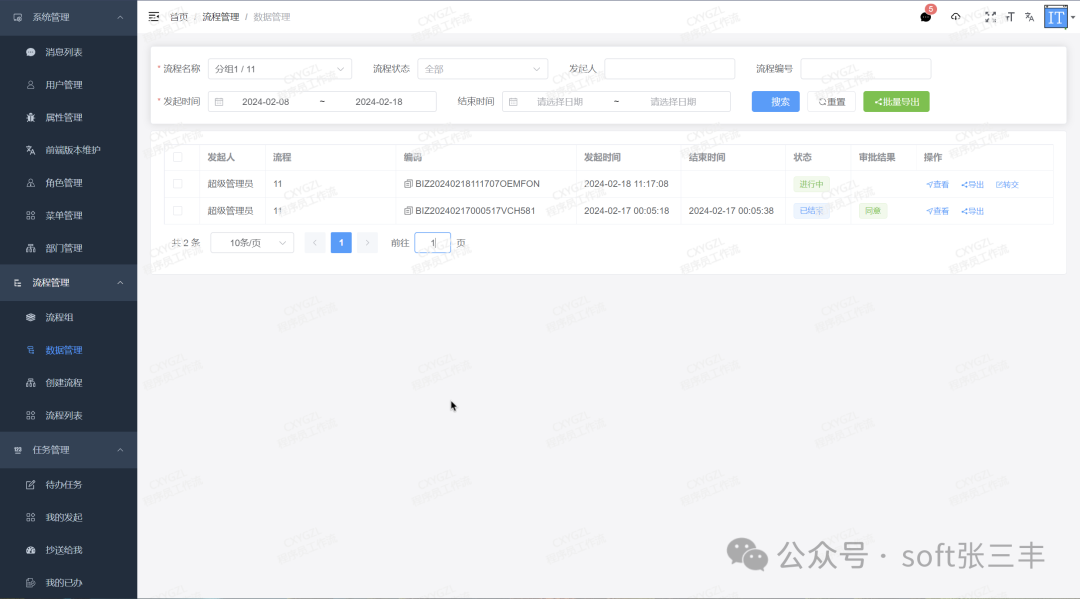
Task: Open 查看 view action on the completed process row
Action: pos(940,211)
